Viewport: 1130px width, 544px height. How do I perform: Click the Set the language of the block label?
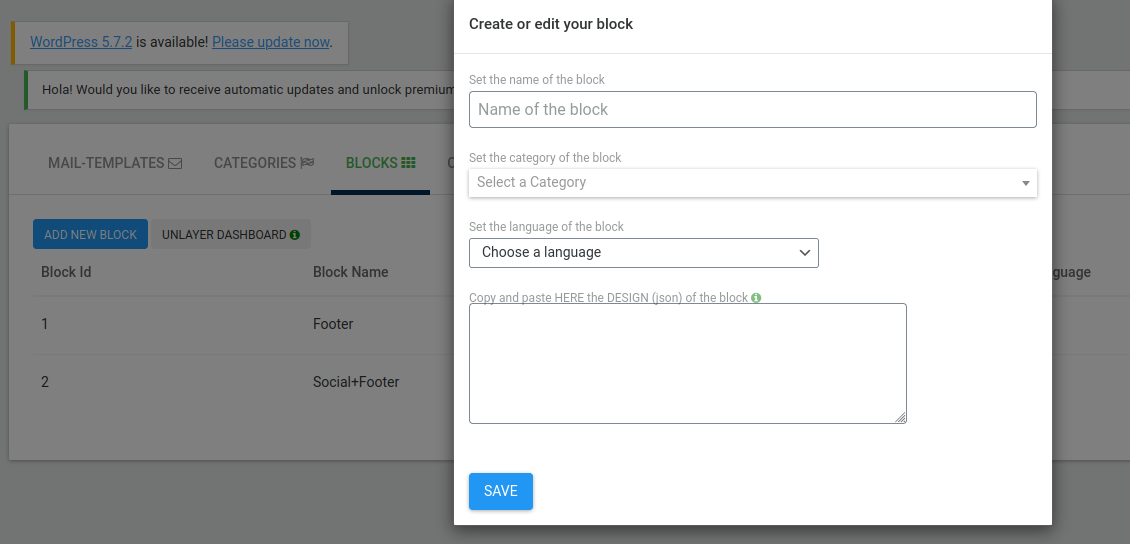(546, 227)
